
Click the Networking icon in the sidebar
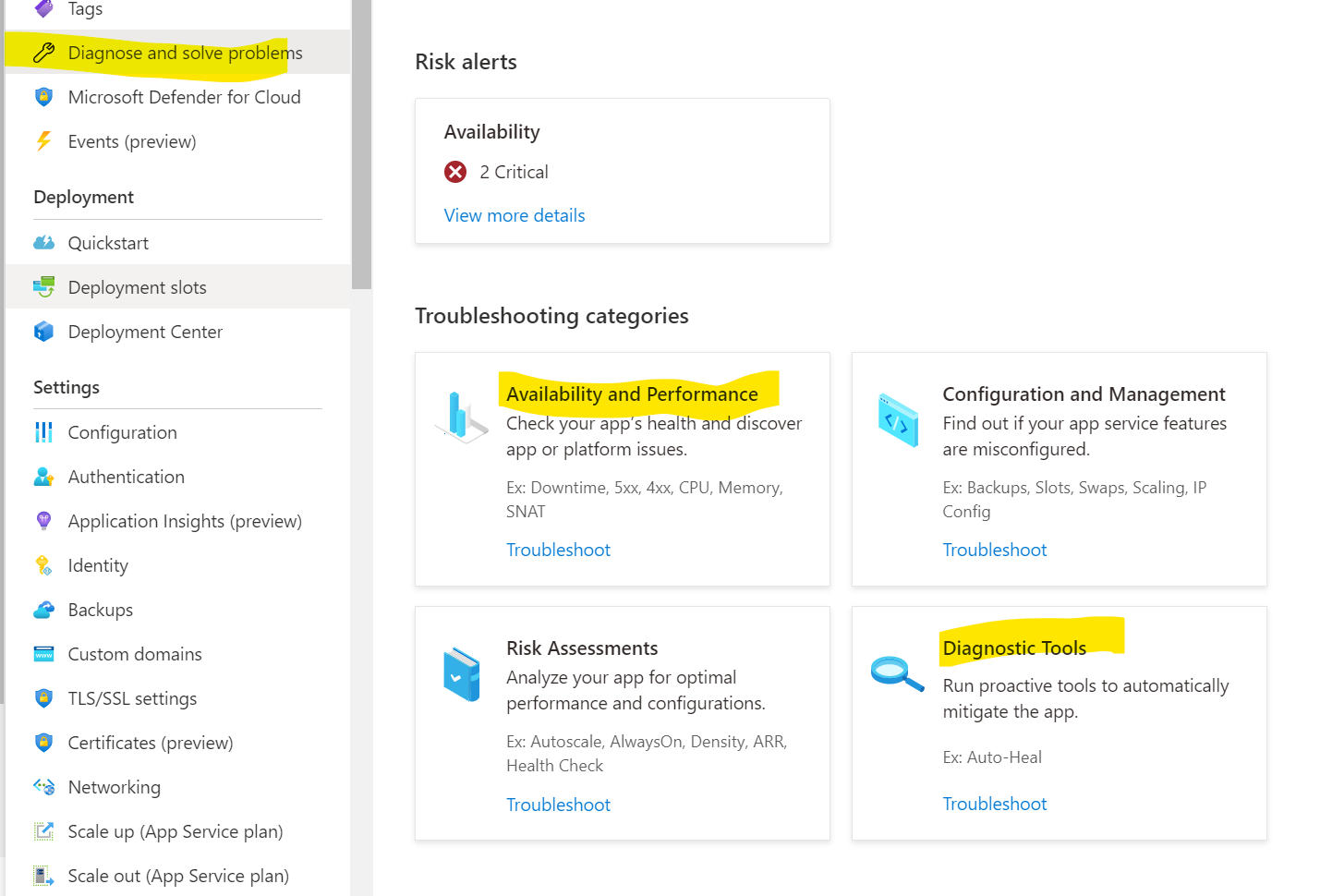[x=43, y=786]
